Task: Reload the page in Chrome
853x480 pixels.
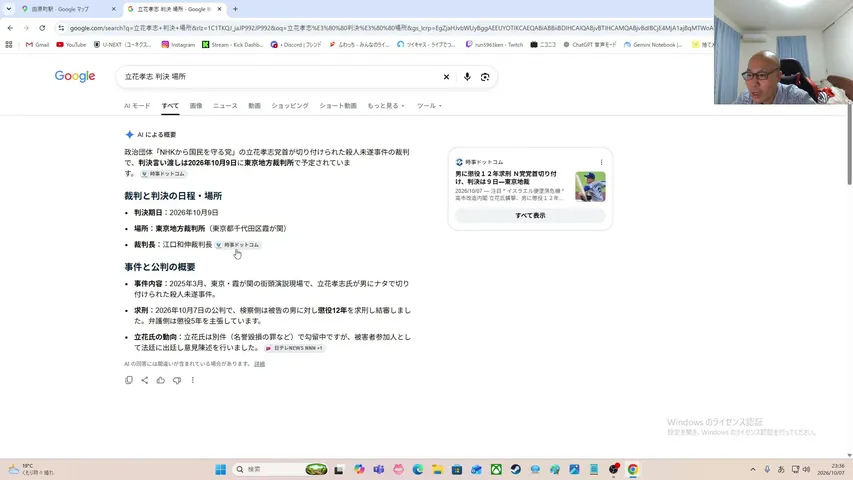Action: pos(42,28)
